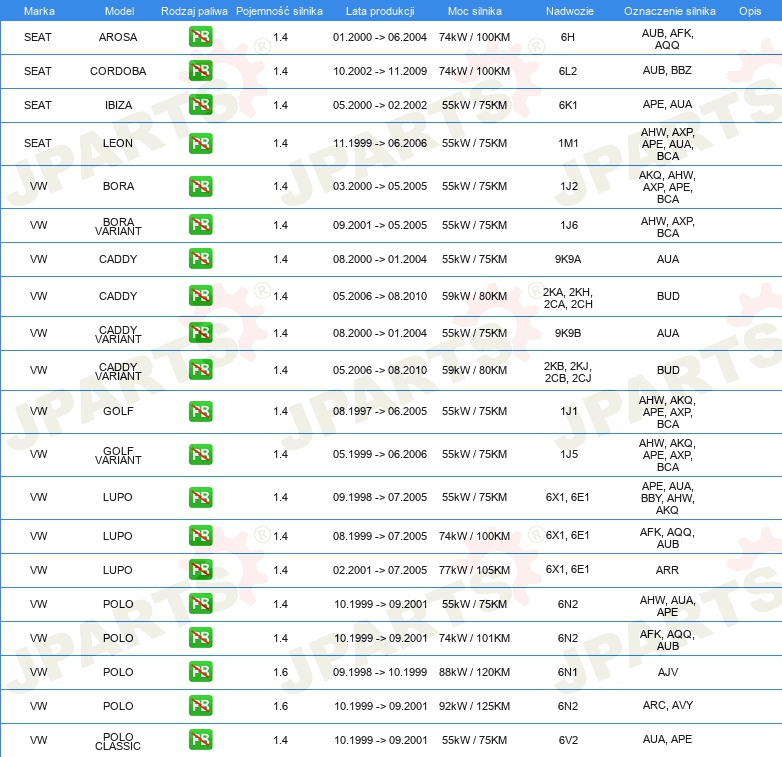The height and width of the screenshot is (757, 782).
Task: Click the fuel icon in SEAT AROSA row
Action: pos(200,37)
